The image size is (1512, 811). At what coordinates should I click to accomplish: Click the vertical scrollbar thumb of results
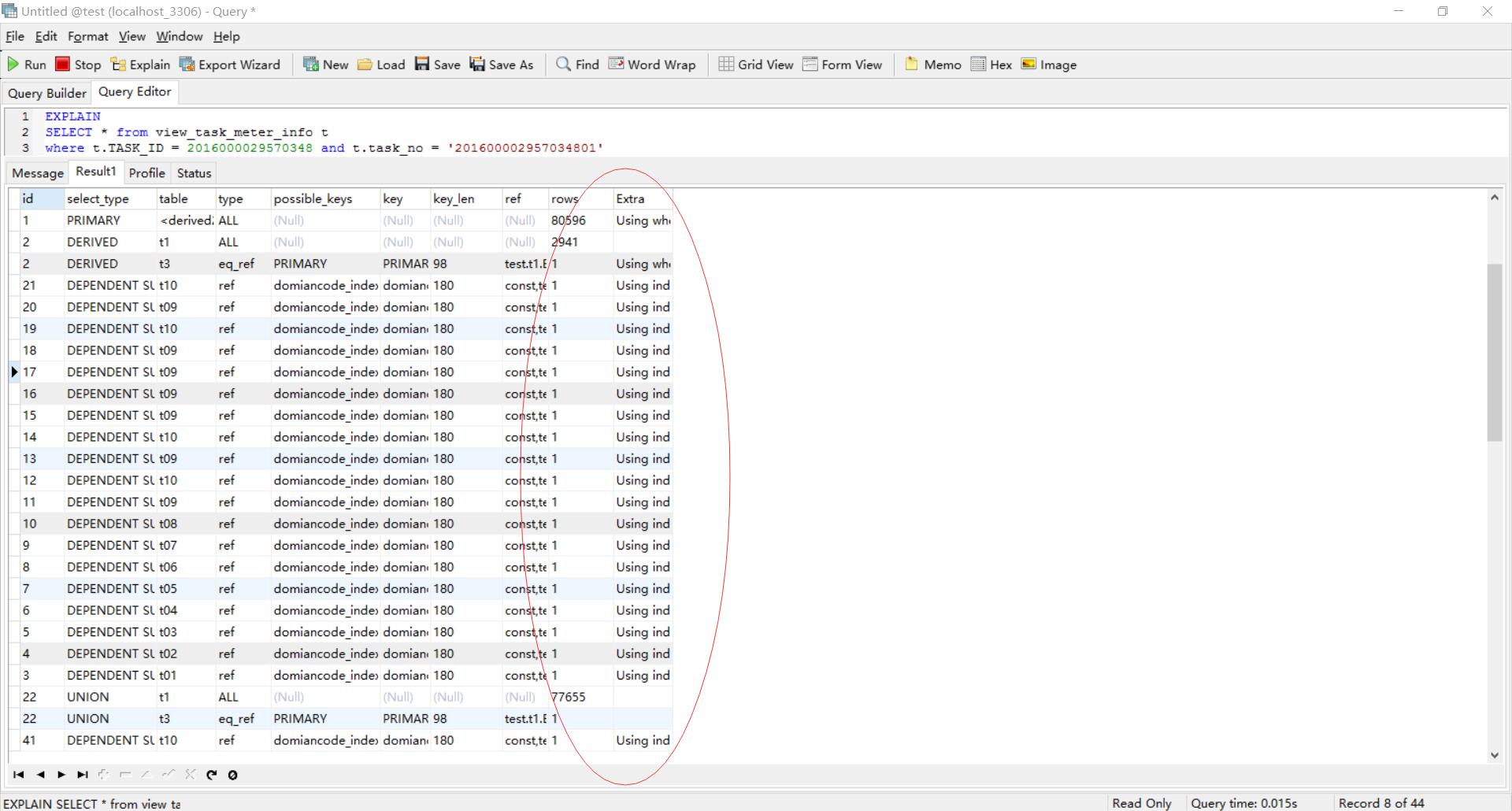pyautogui.click(x=1495, y=352)
